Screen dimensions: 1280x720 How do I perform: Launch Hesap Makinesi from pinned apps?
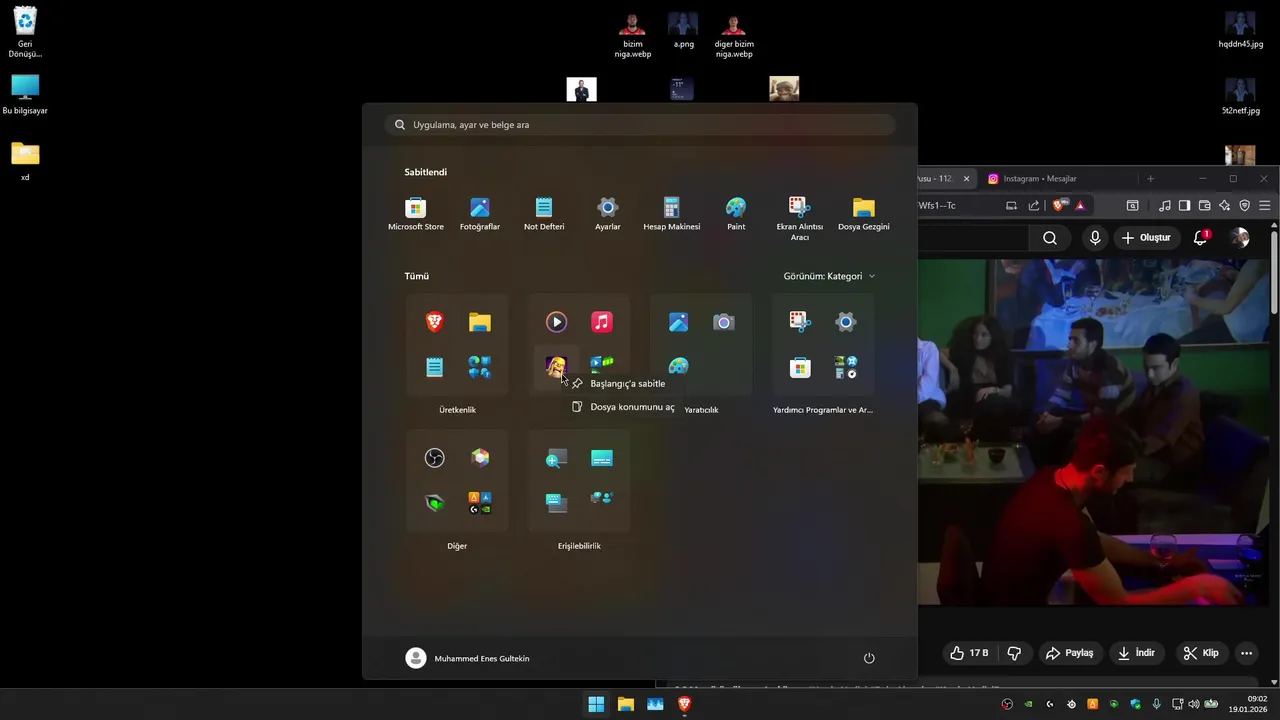671,214
